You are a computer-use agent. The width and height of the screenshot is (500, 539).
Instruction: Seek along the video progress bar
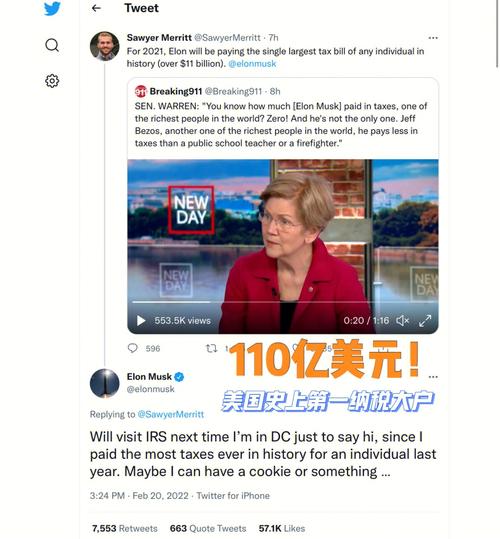(x=280, y=302)
